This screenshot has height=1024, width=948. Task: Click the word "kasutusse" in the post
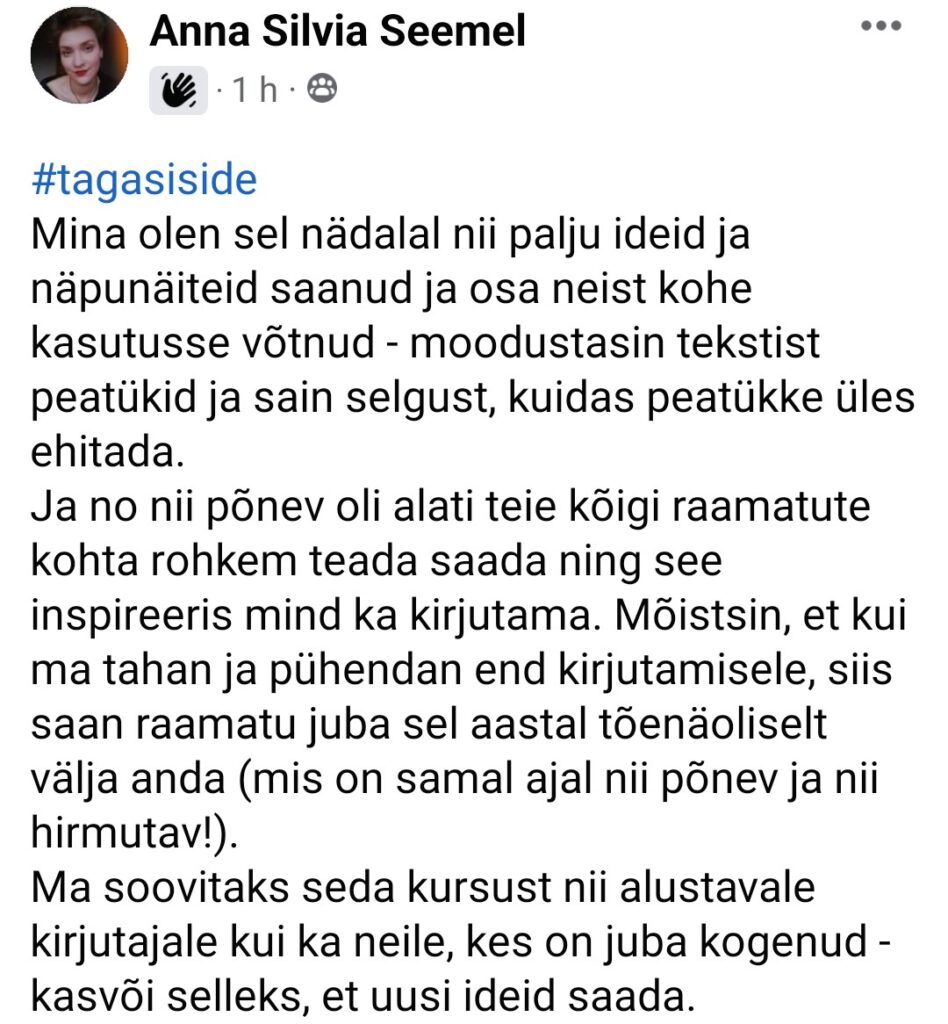130,343
